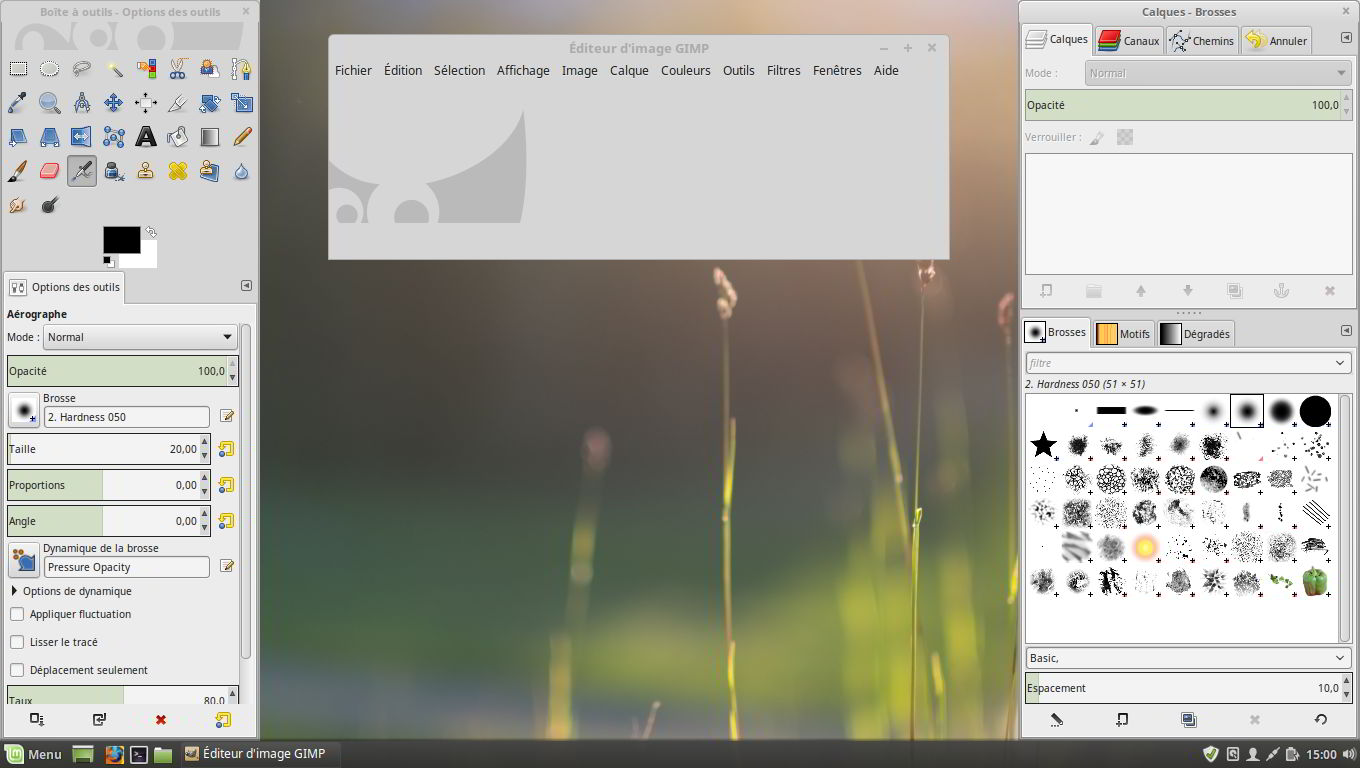Switch to the Motifs tab

click(x=1123, y=334)
